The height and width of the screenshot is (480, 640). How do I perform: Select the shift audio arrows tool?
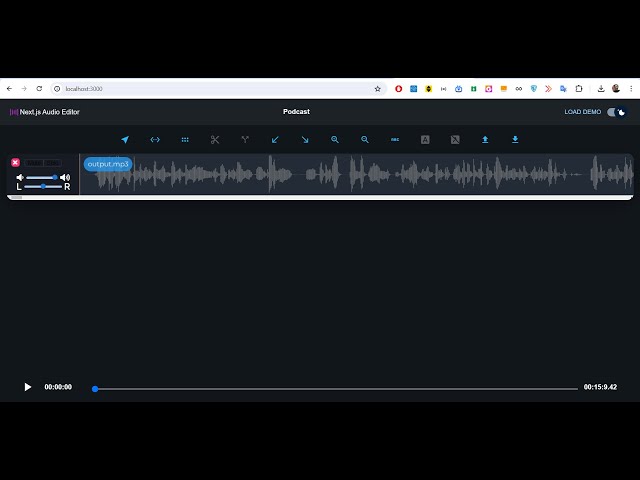155,140
